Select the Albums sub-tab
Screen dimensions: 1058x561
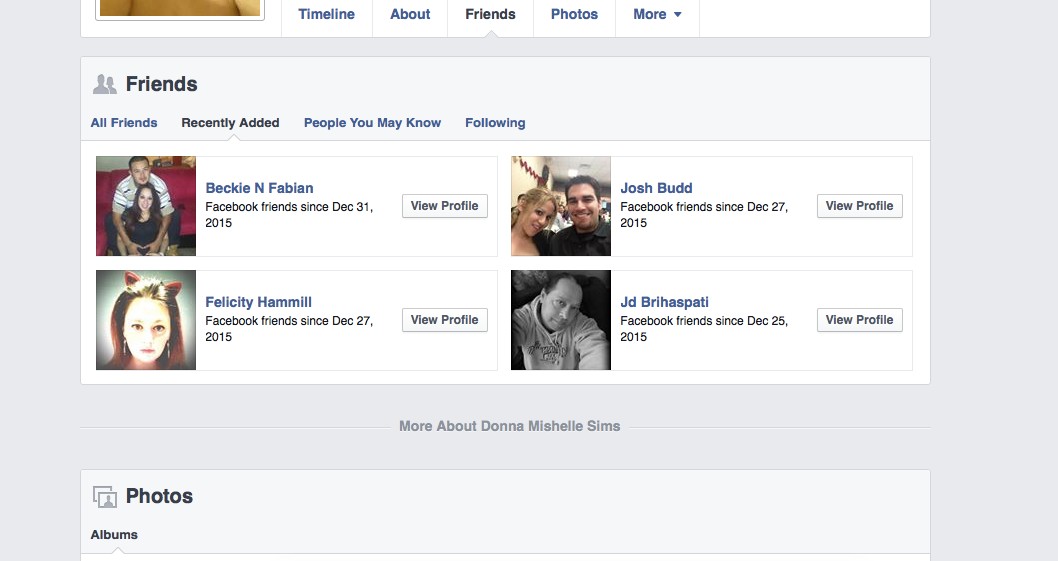[x=114, y=535]
